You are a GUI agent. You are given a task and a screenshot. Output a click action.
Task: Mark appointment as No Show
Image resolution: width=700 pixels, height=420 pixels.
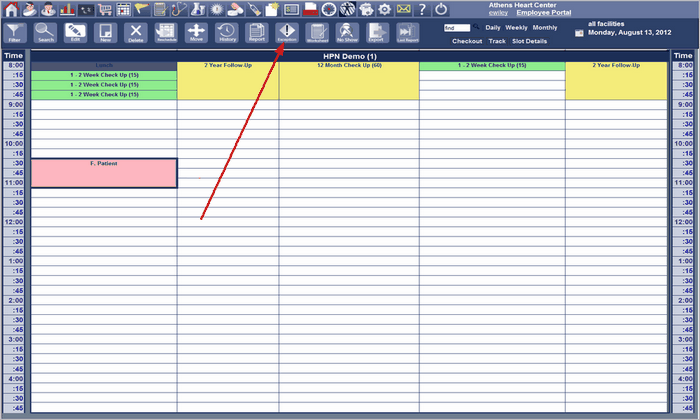coord(347,33)
